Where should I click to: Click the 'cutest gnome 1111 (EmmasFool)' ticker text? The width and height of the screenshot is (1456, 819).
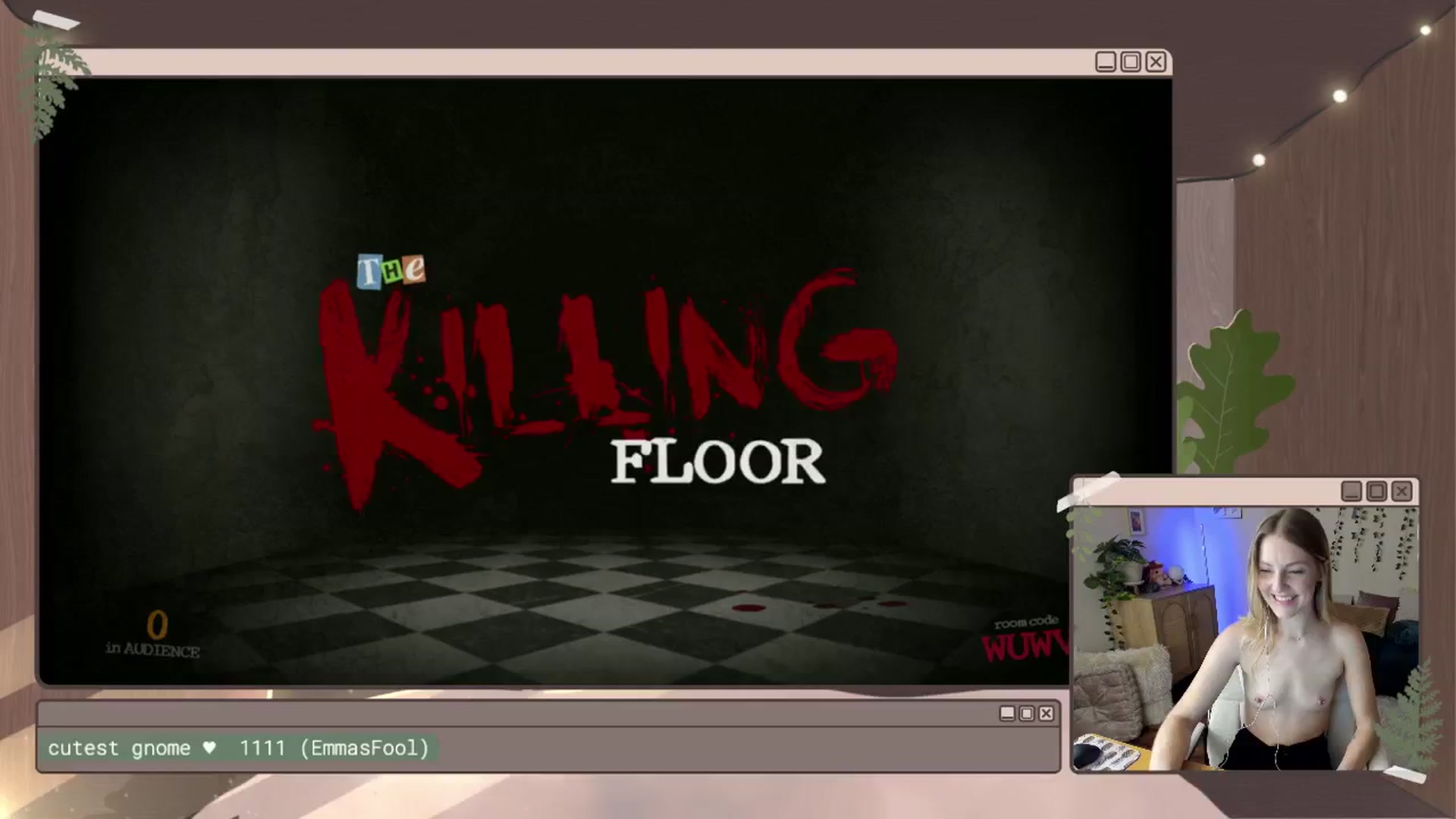pos(238,748)
